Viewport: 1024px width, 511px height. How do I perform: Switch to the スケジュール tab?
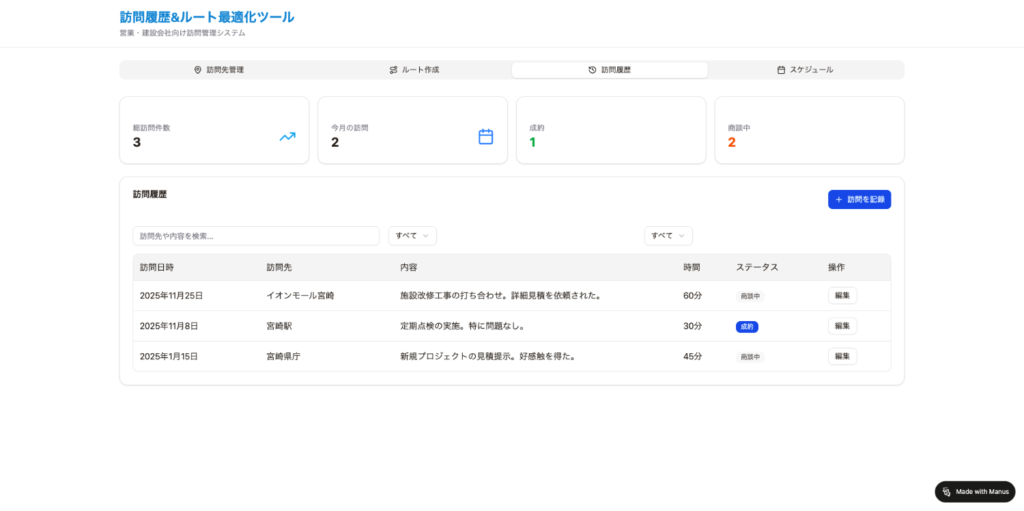(805, 70)
